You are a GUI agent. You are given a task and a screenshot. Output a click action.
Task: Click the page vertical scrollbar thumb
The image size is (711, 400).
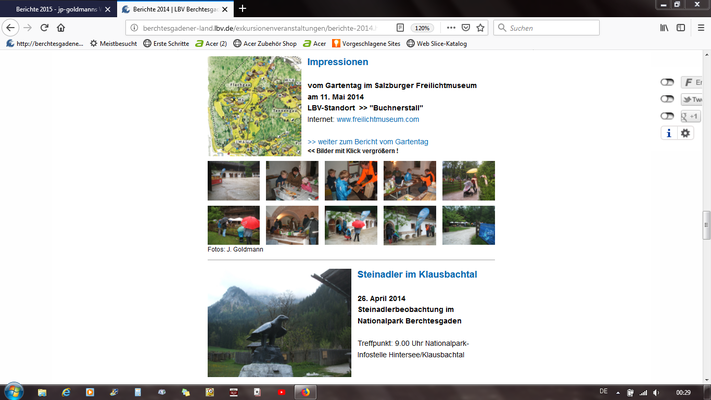click(x=706, y=225)
